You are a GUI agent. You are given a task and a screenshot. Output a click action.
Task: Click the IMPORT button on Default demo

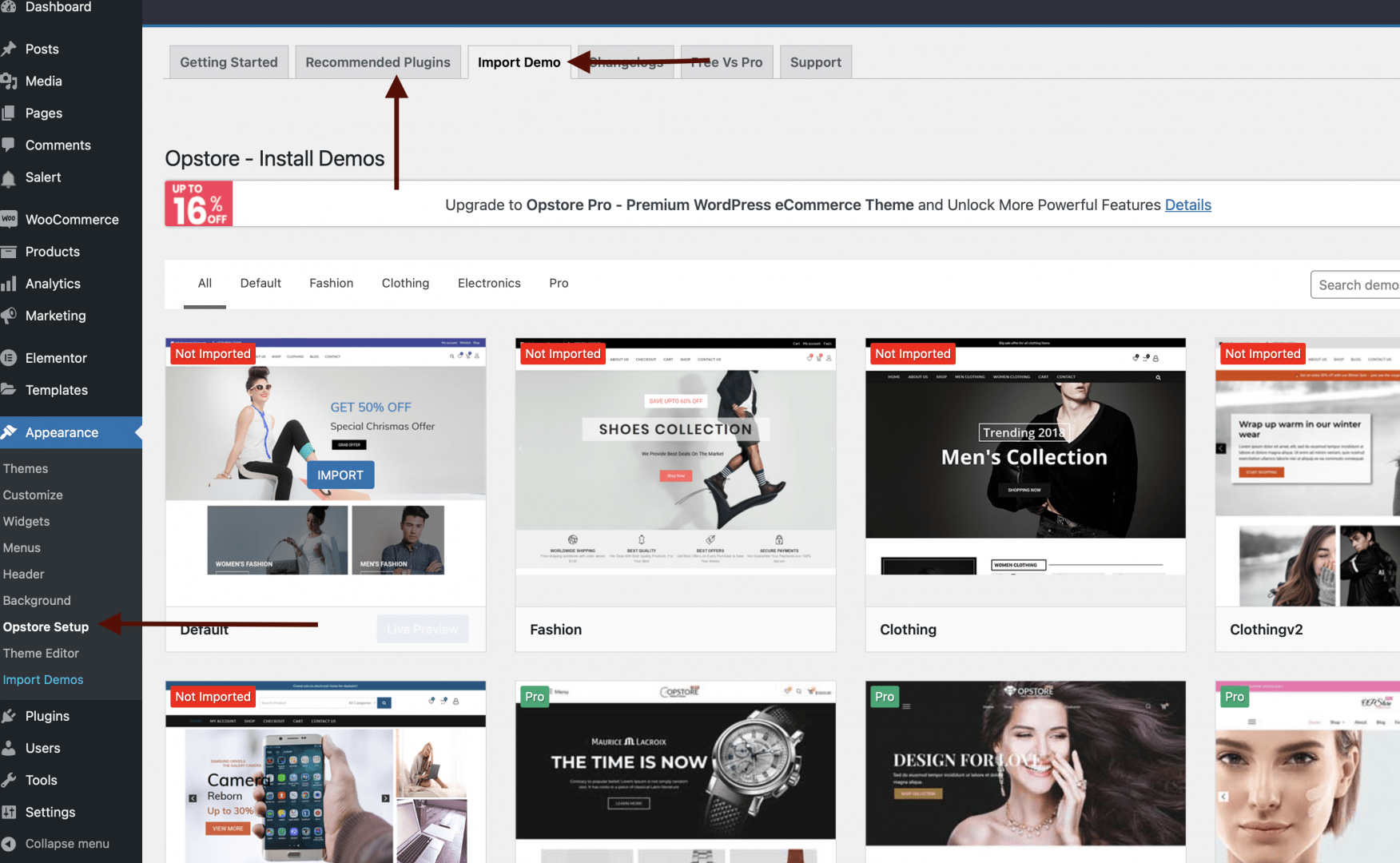click(x=340, y=475)
